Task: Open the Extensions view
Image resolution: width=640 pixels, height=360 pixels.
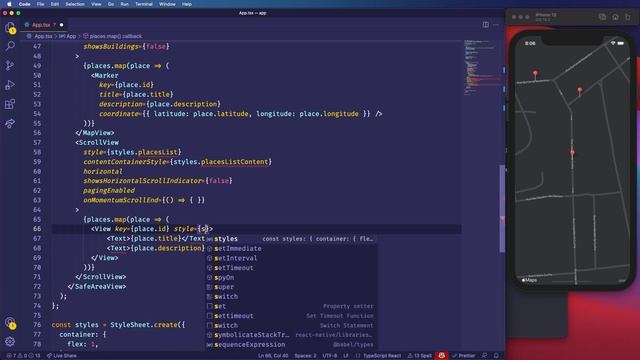Action: (10, 104)
